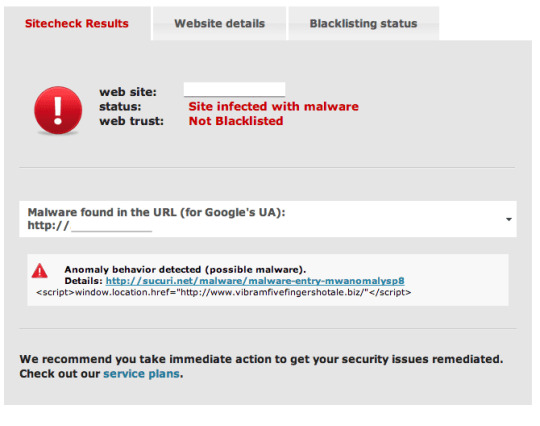
Task: Select the Sitecheck Results tab
Action: pyautogui.click(x=77, y=23)
